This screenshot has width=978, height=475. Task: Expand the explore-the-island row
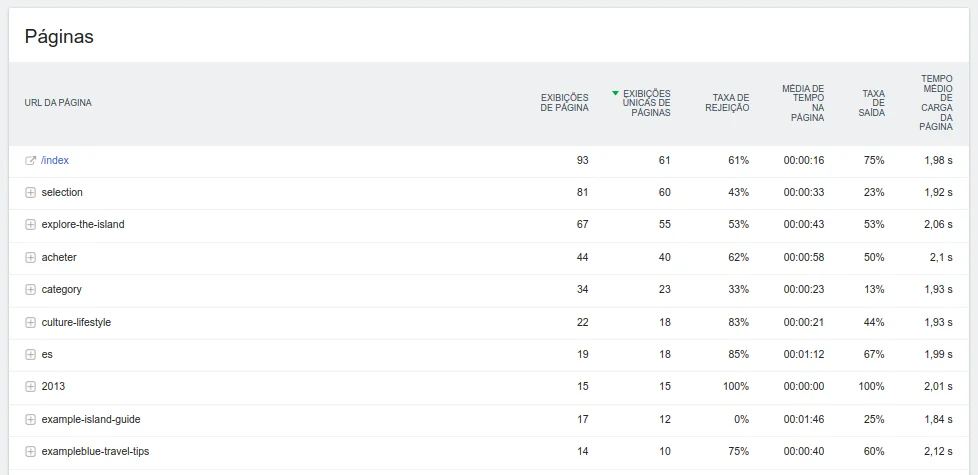tap(30, 225)
